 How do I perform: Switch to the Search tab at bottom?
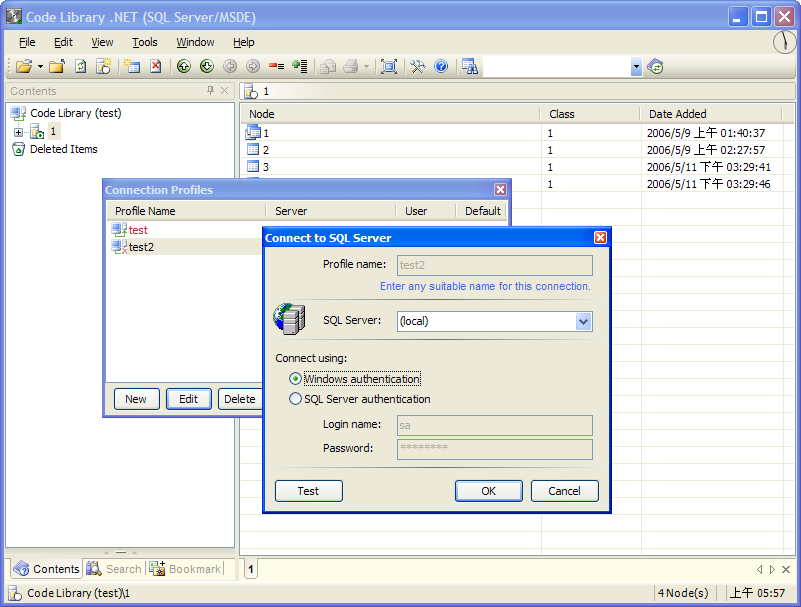(x=114, y=569)
